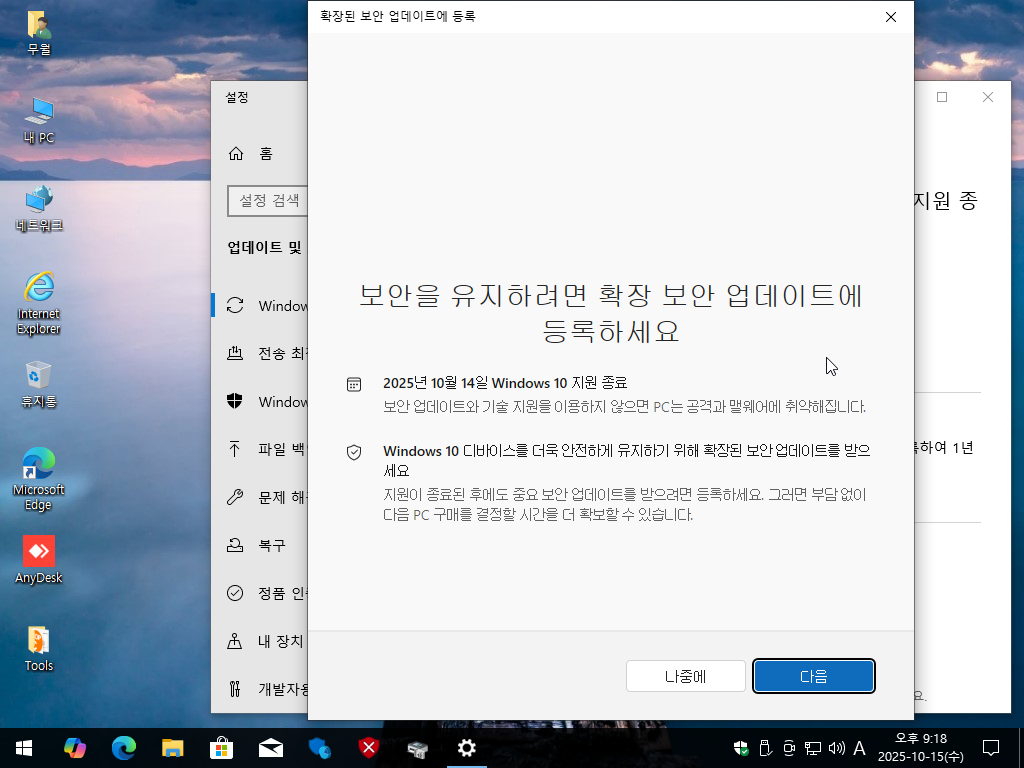Click the 2025년 10월 14일 Windows 10 지원 종료 heading
1024x768 pixels.
[505, 383]
